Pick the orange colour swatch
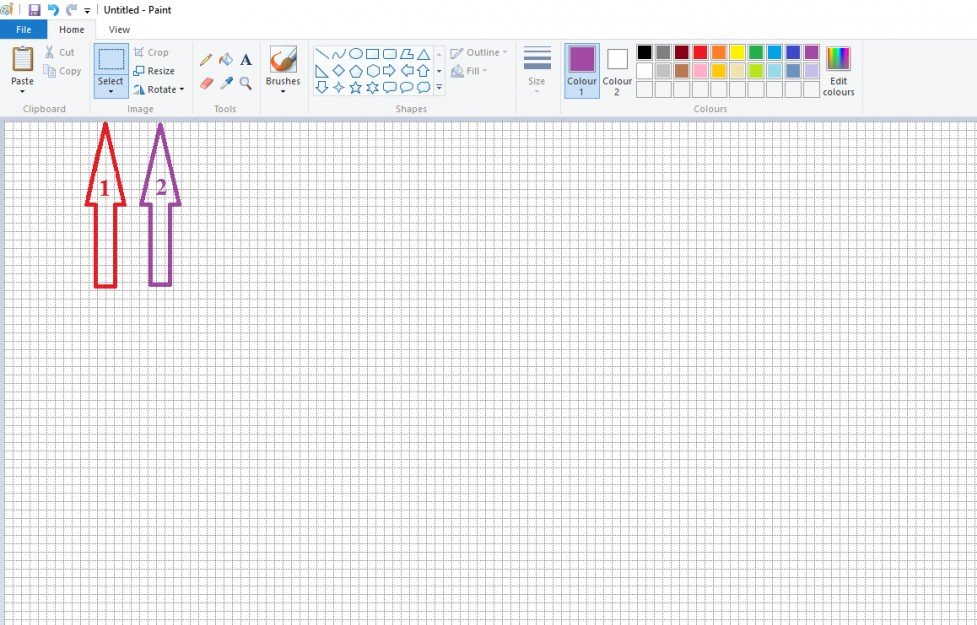 coord(718,52)
